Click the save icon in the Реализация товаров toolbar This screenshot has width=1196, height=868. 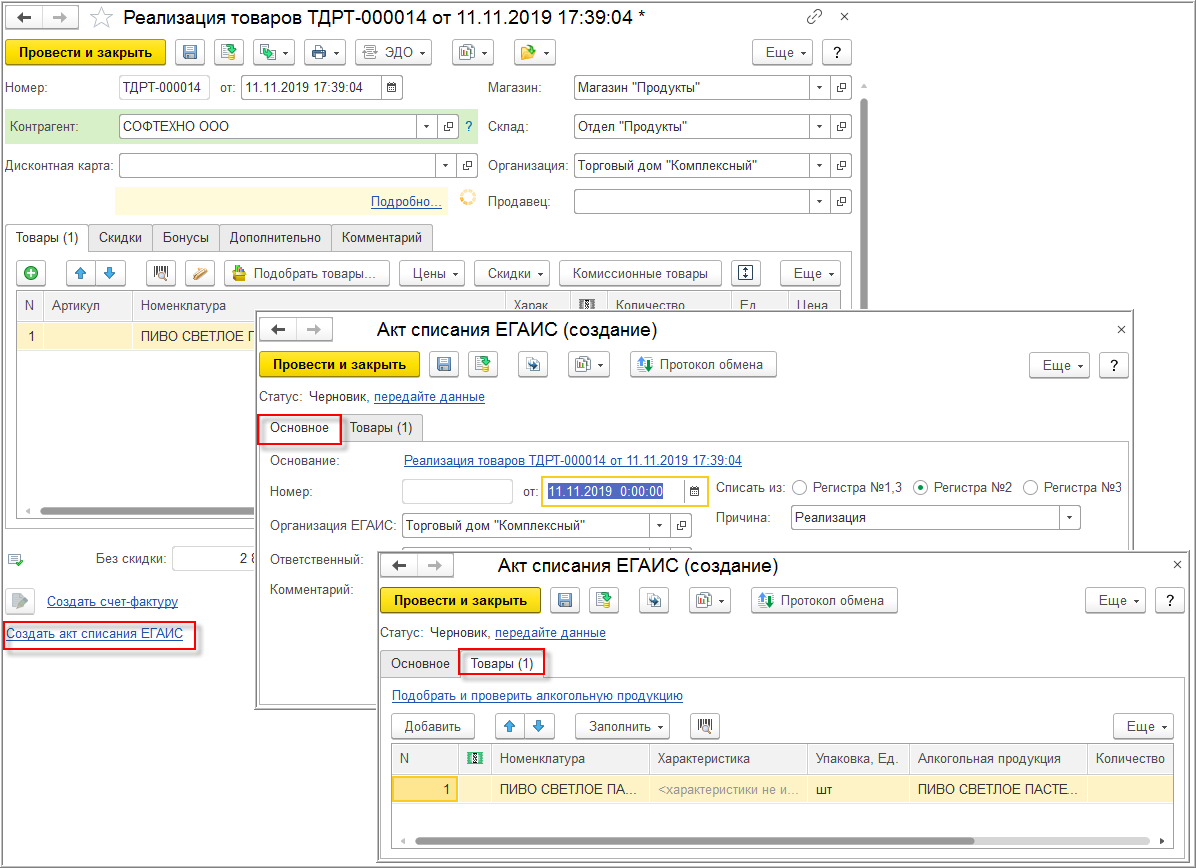[190, 53]
